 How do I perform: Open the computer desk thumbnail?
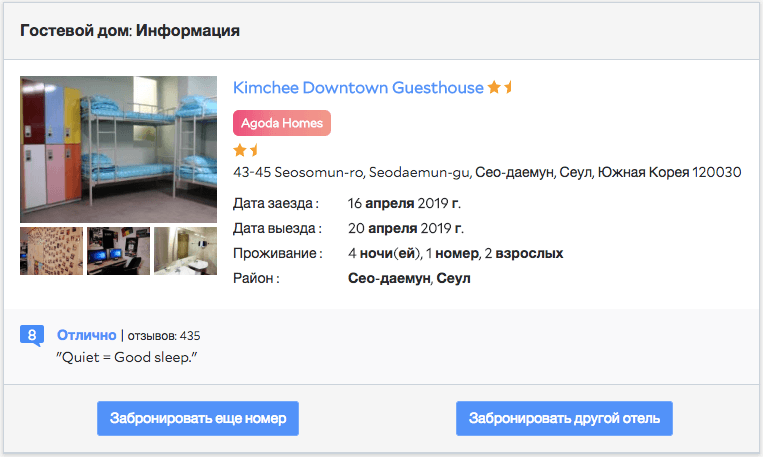[x=118, y=251]
